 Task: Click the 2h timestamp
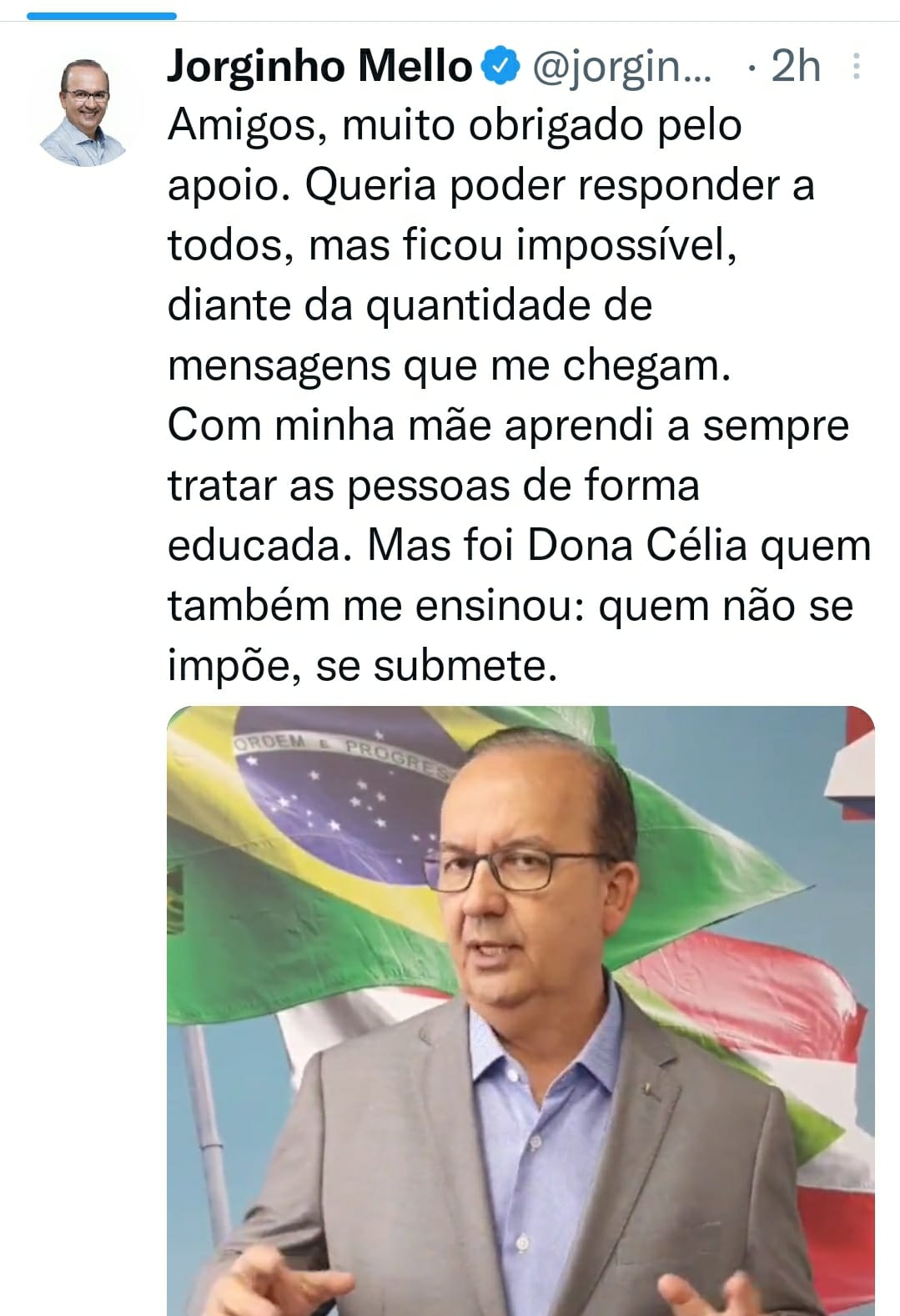pyautogui.click(x=796, y=67)
